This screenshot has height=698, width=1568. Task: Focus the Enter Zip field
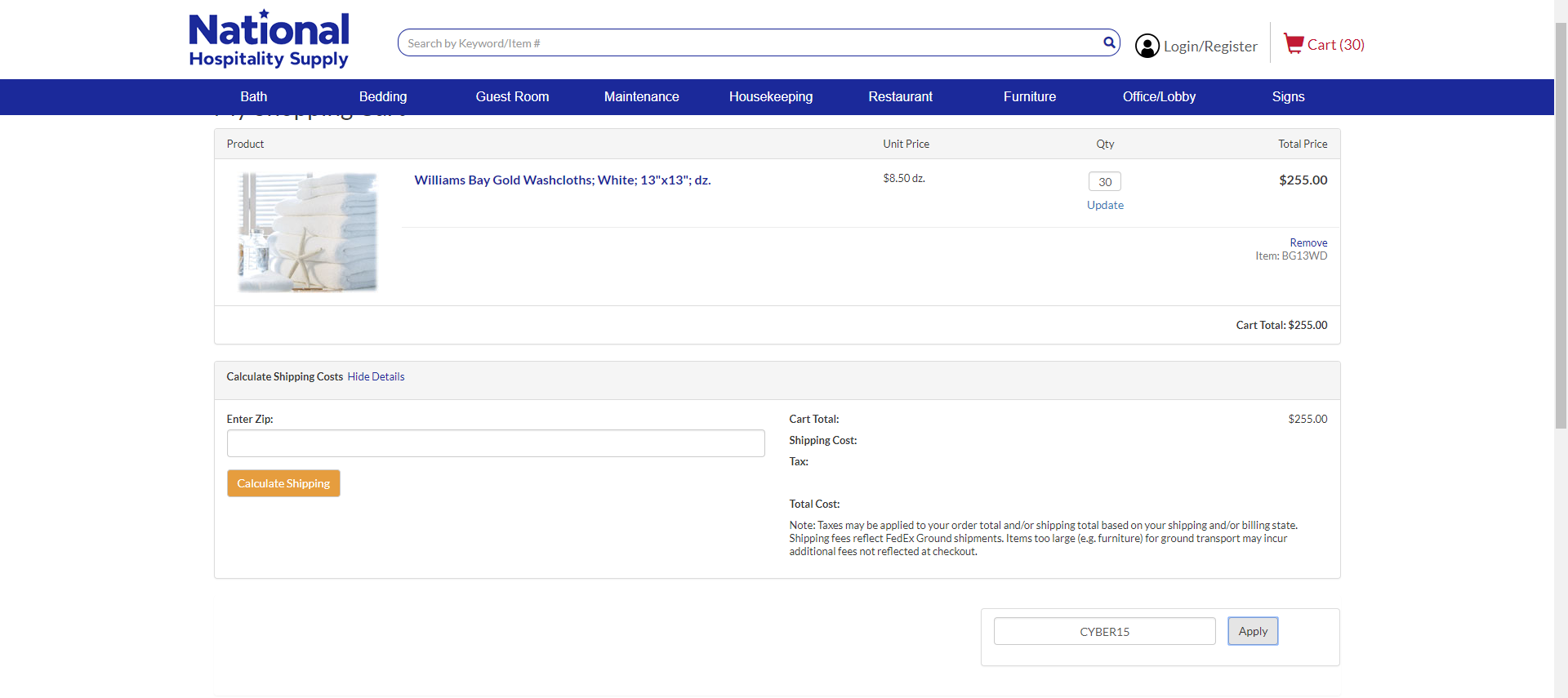click(496, 443)
